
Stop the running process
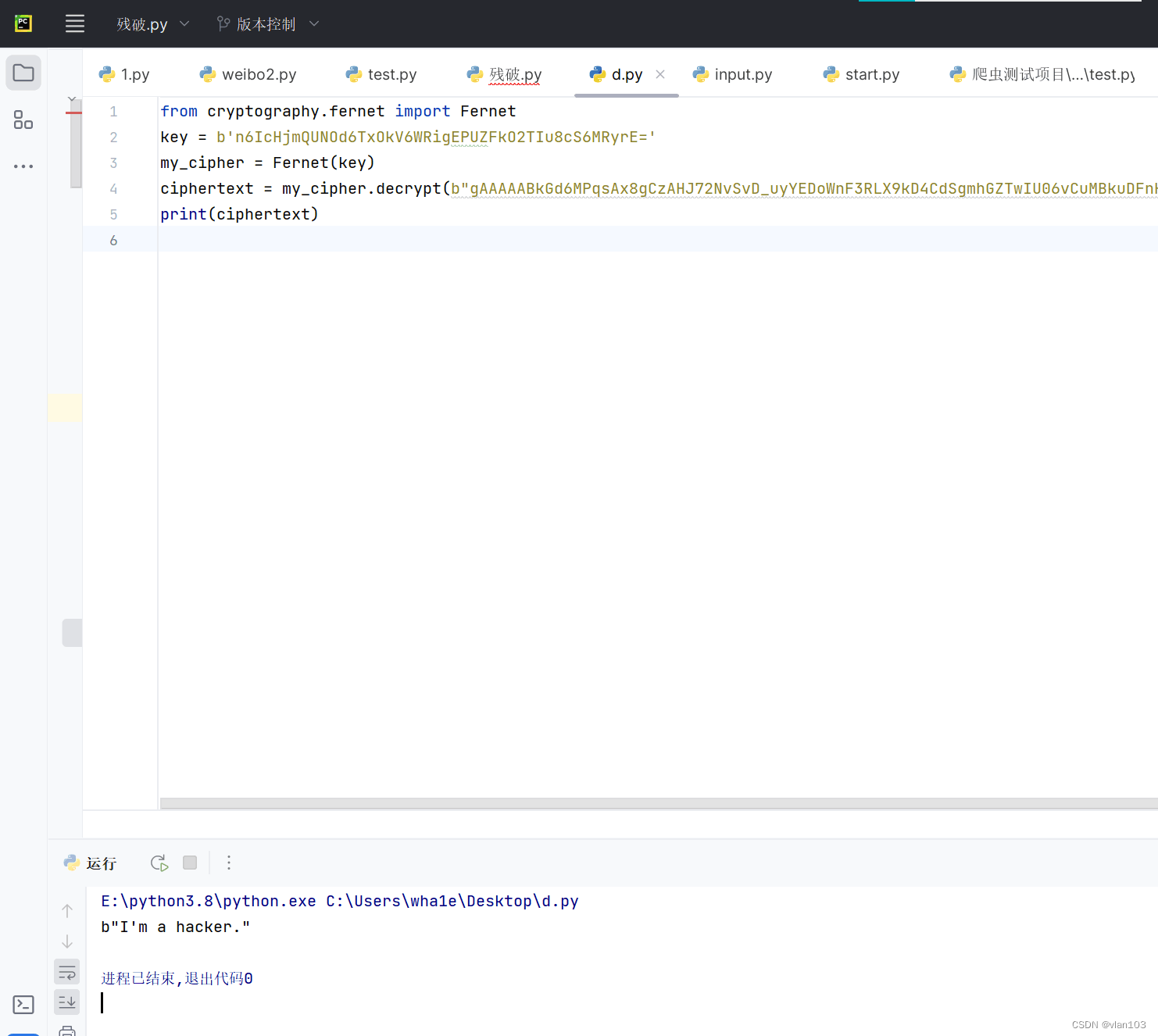click(x=190, y=863)
